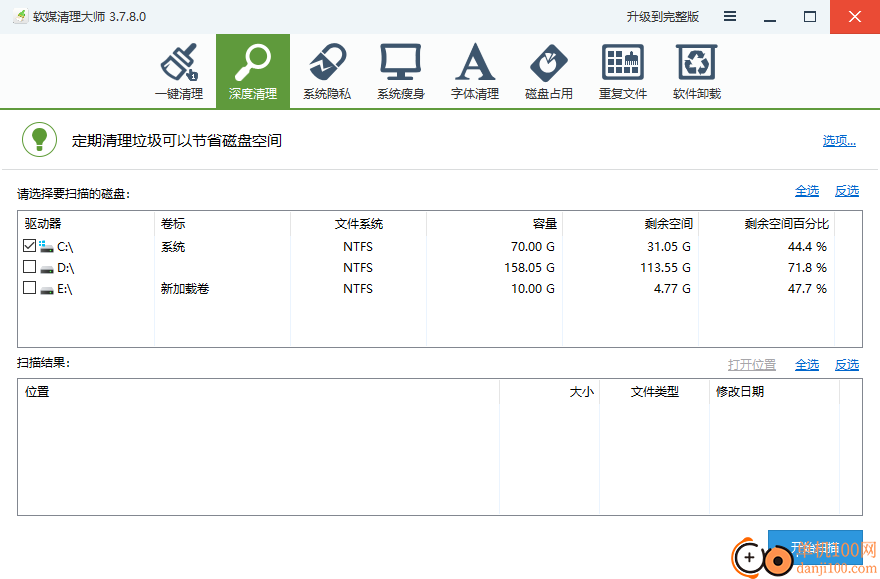Click 反选 above the scan results

click(847, 365)
